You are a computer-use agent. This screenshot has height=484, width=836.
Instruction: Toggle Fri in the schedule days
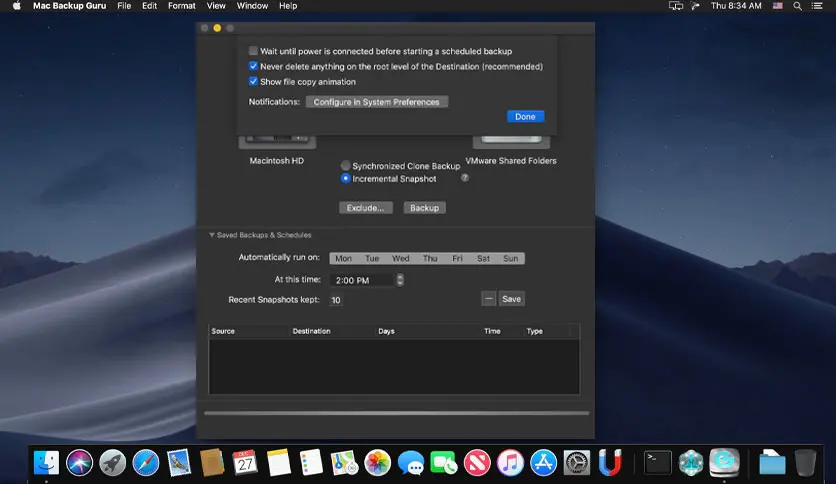(457, 259)
